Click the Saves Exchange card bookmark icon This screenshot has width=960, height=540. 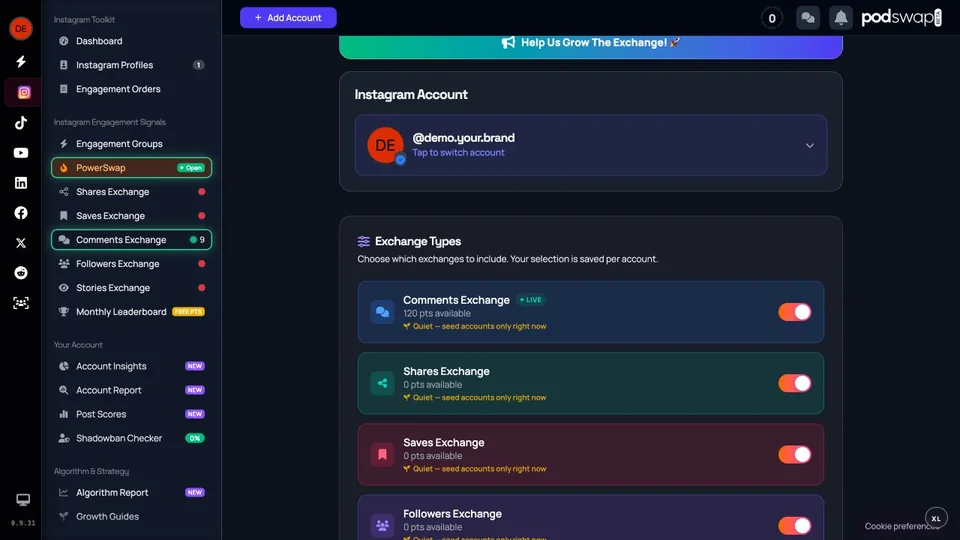pos(382,454)
